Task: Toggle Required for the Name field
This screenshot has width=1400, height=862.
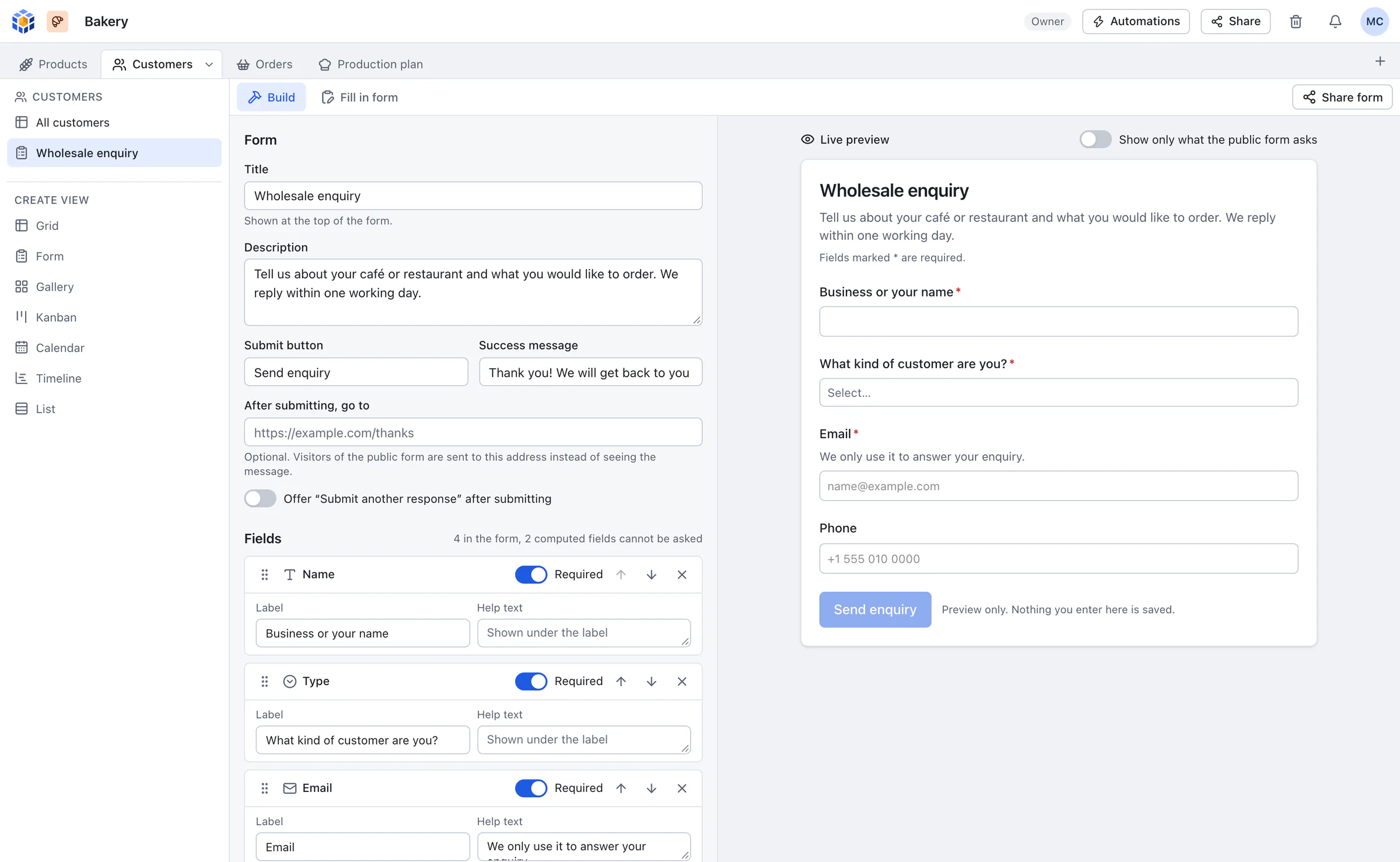Action: 531,575
